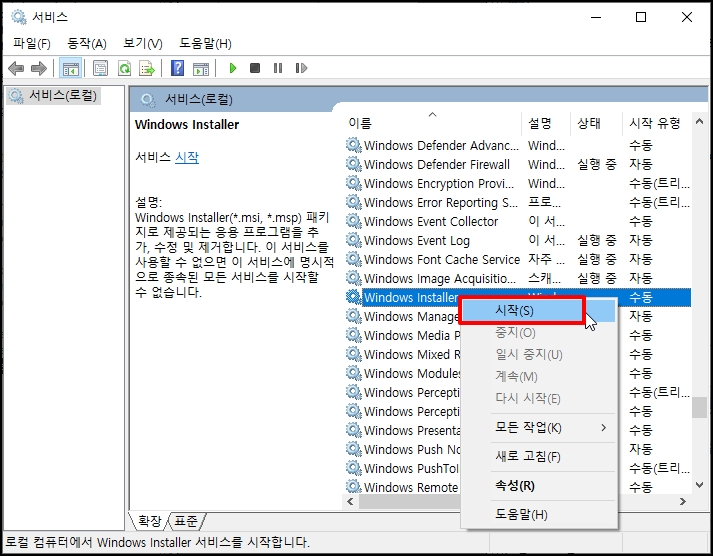Sort by 시작 유형 column header

[657, 123]
